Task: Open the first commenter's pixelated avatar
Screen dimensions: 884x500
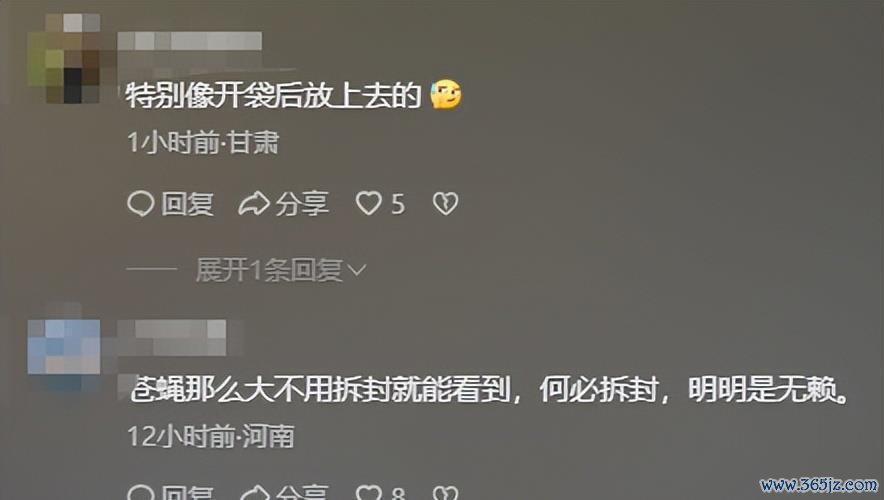Action: [64, 58]
